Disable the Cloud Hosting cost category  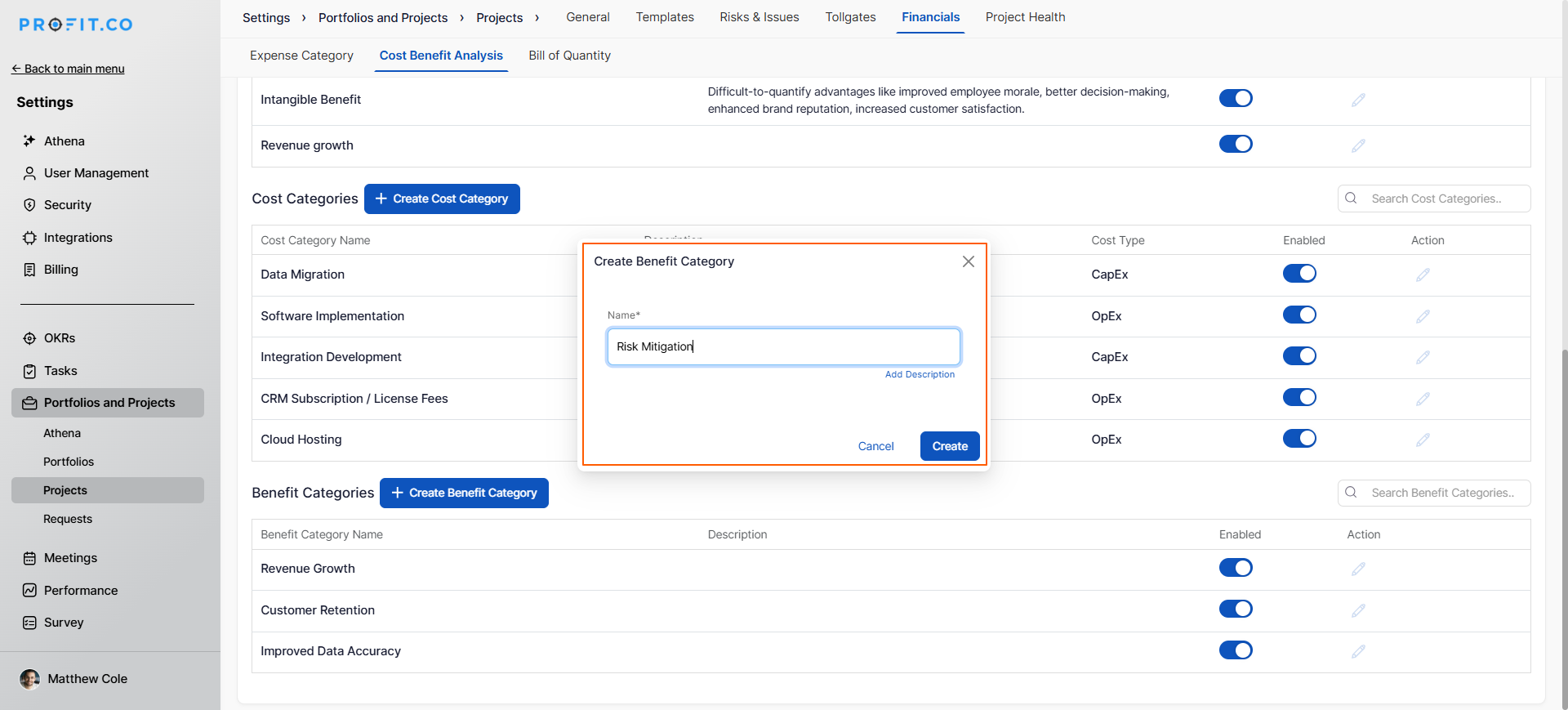(1298, 439)
